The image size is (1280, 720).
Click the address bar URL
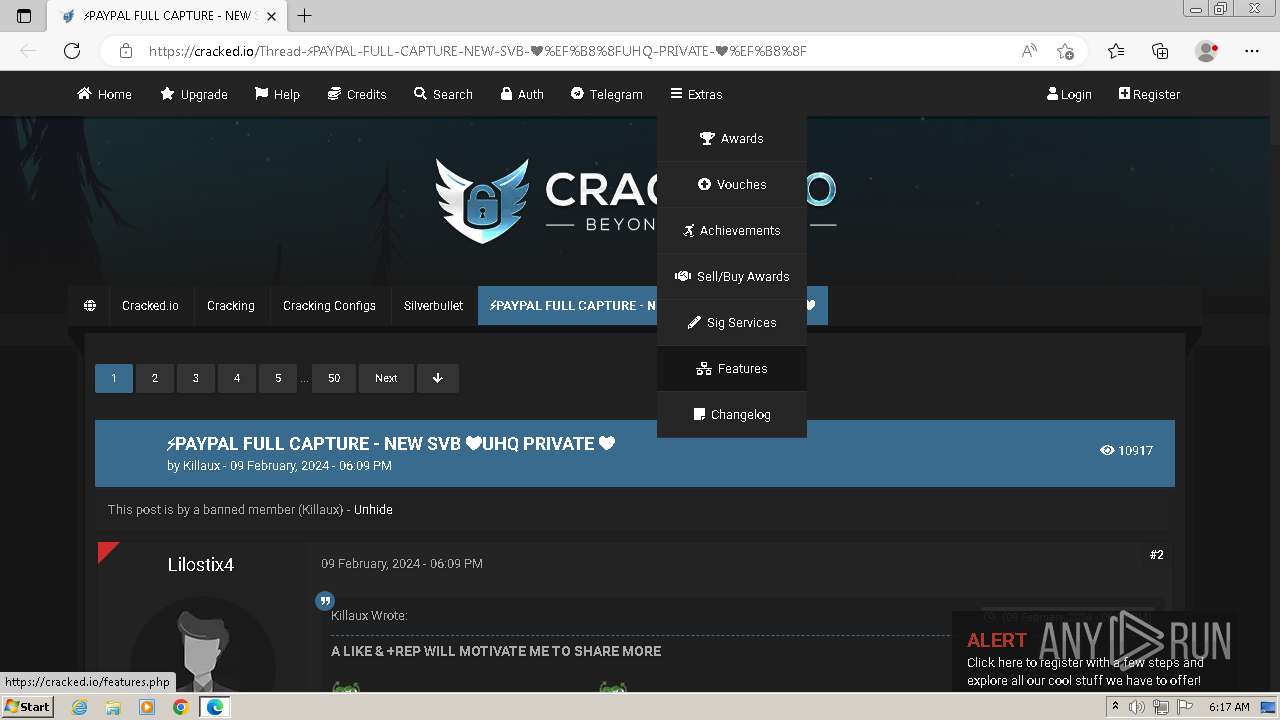[x=478, y=51]
